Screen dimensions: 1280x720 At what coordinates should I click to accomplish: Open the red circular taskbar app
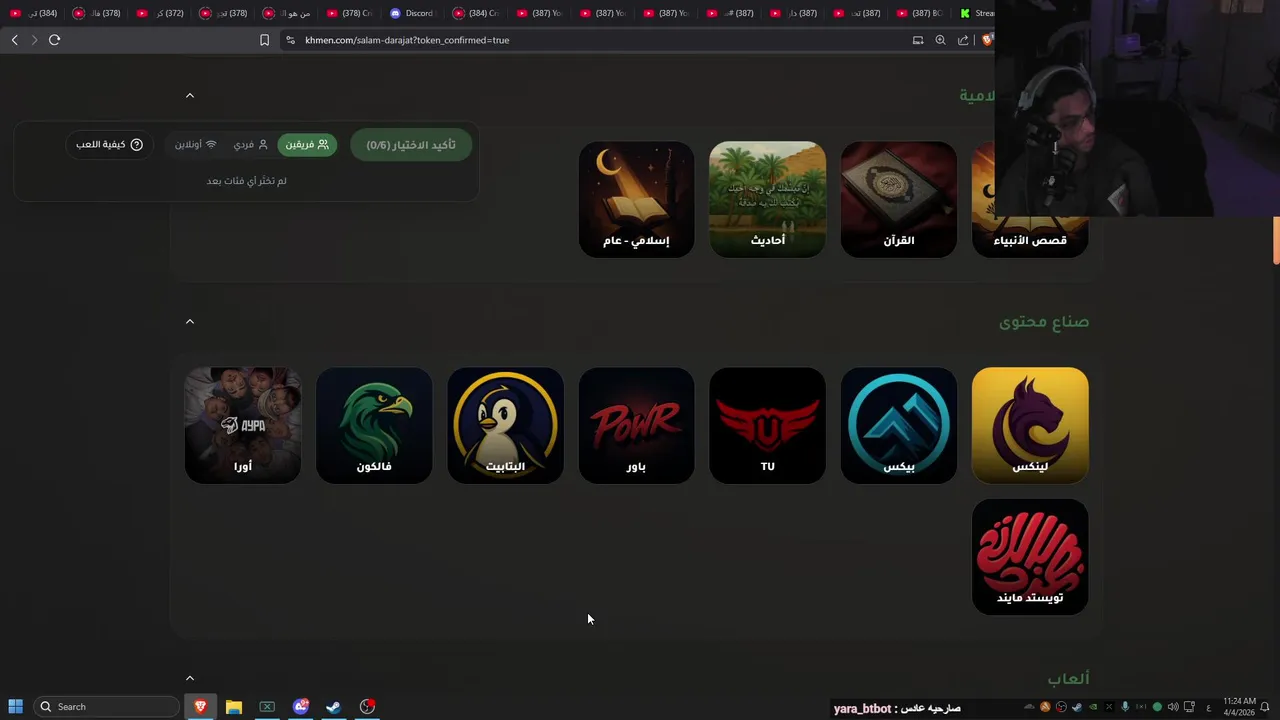(367, 707)
